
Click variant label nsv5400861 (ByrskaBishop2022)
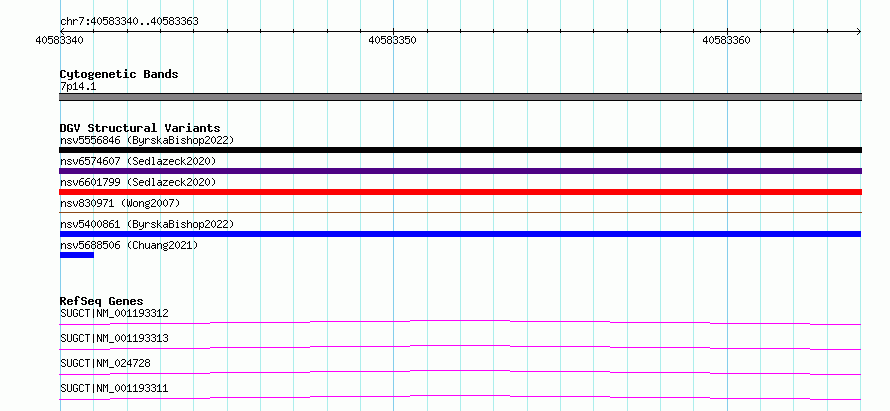(147, 224)
